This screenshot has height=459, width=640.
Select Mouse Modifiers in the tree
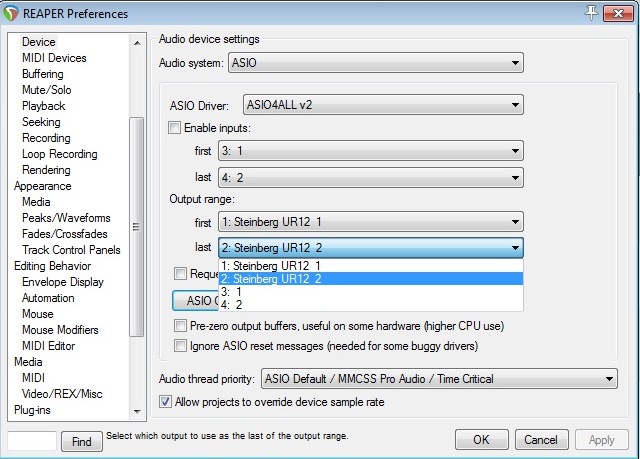point(60,330)
